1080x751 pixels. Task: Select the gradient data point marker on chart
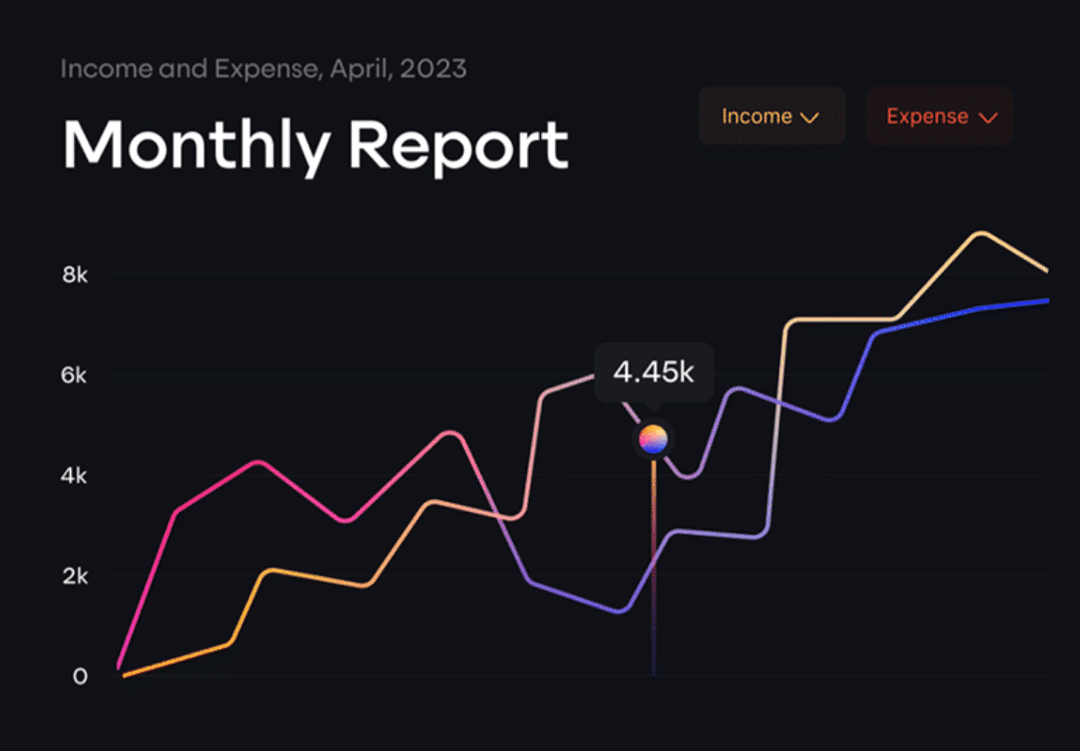tap(653, 439)
